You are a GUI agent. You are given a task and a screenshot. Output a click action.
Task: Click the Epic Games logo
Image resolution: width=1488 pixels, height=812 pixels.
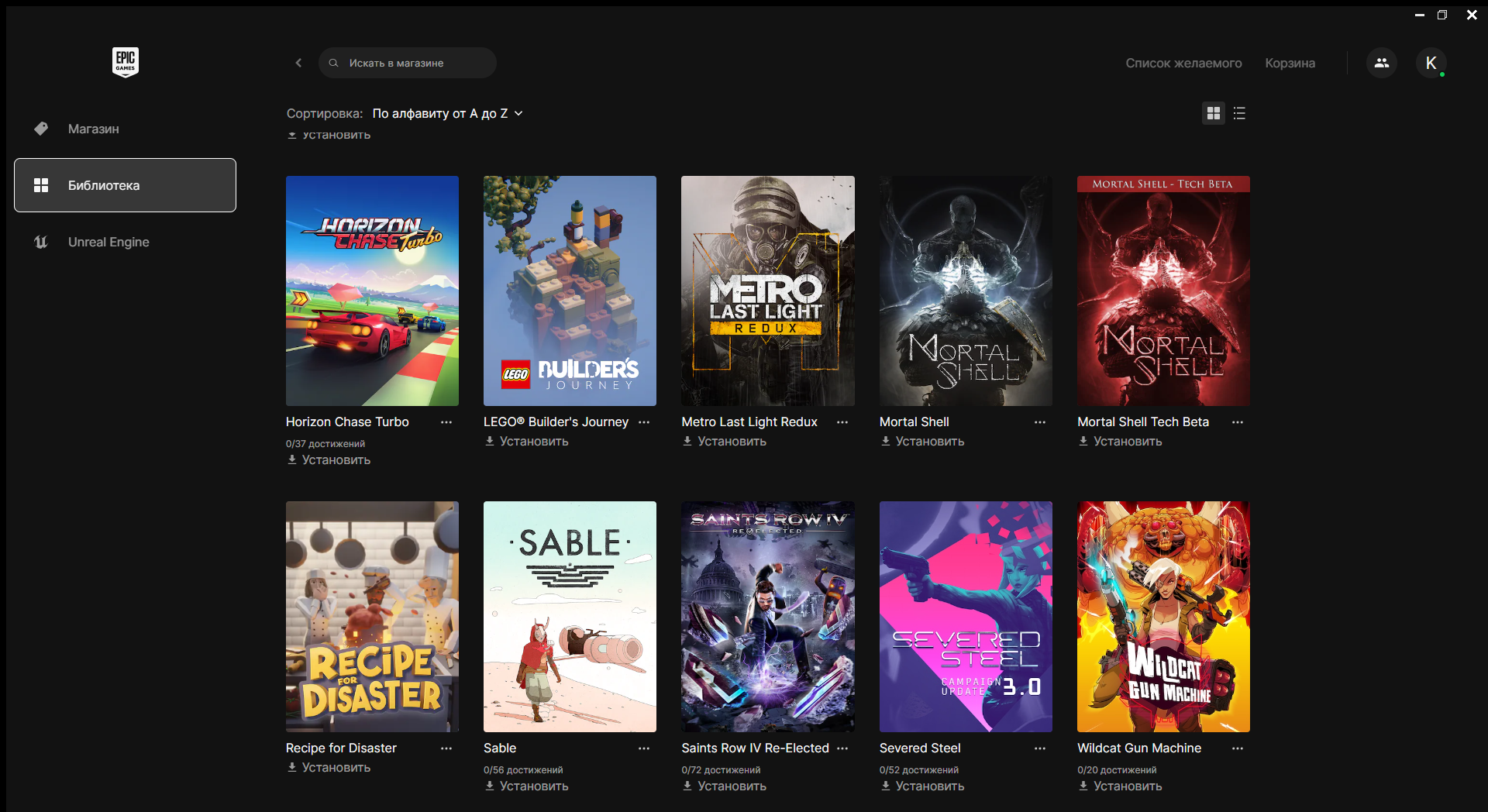pyautogui.click(x=126, y=62)
